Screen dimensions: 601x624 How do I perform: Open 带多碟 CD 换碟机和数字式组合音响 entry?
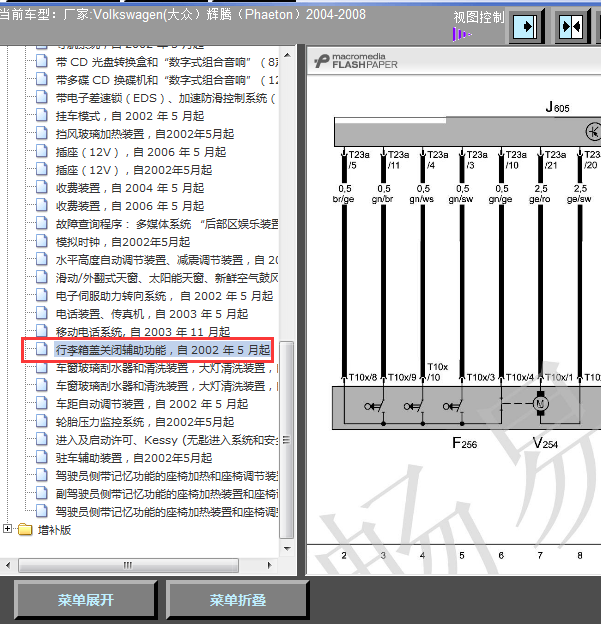pos(167,80)
